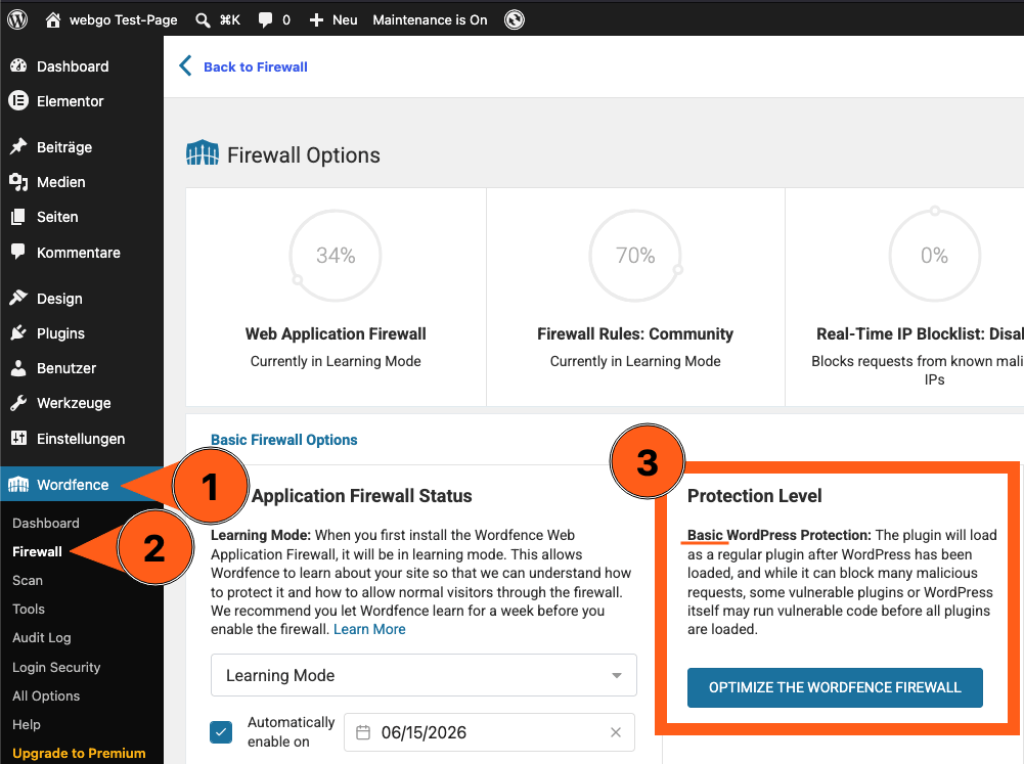This screenshot has width=1024, height=764.
Task: Click the Medien media icon
Action: [18, 182]
